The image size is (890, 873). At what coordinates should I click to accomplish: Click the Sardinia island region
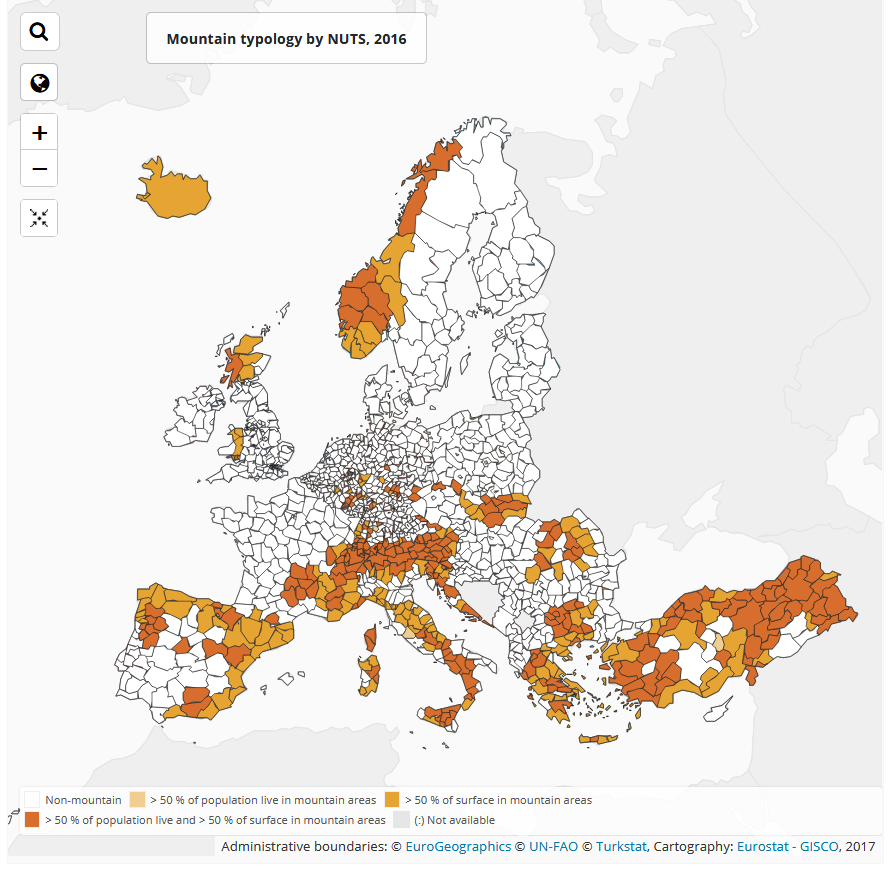[369, 675]
